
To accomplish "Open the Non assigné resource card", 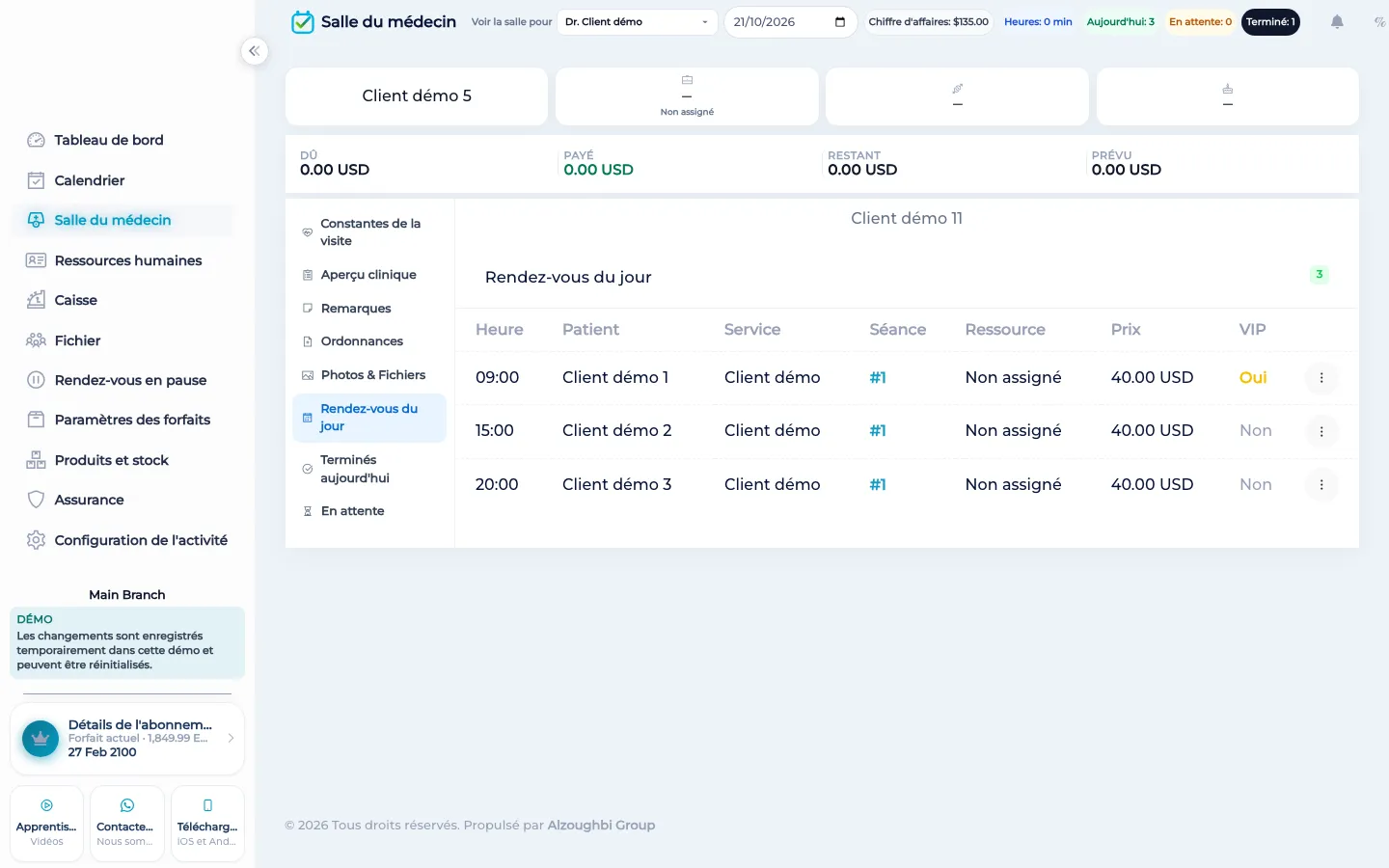I will pyautogui.click(x=687, y=96).
